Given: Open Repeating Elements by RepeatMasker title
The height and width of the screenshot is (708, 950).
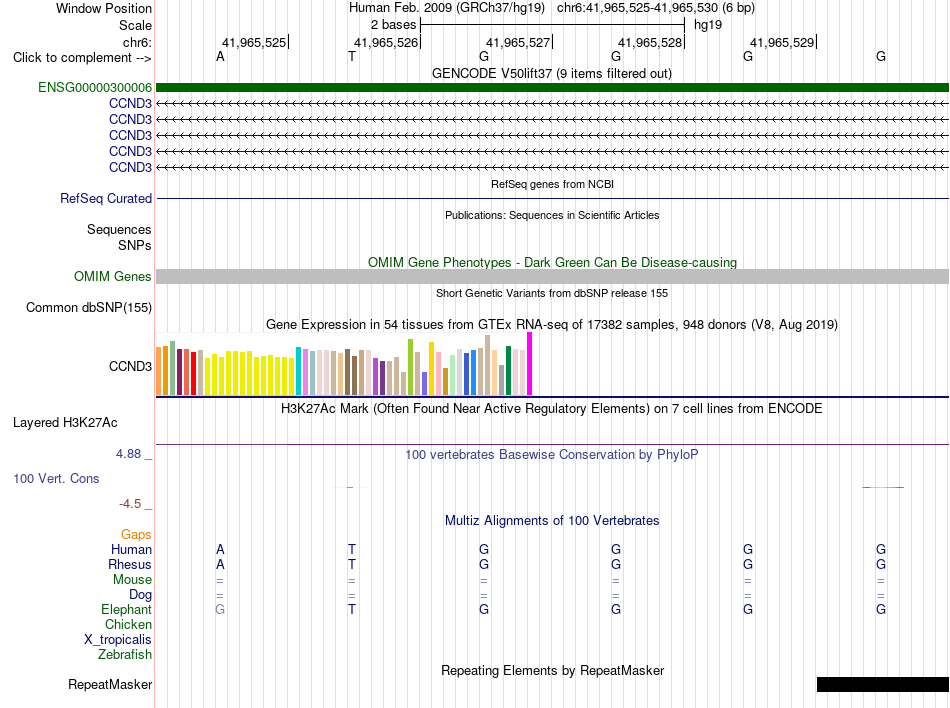Looking at the screenshot, I should [553, 670].
